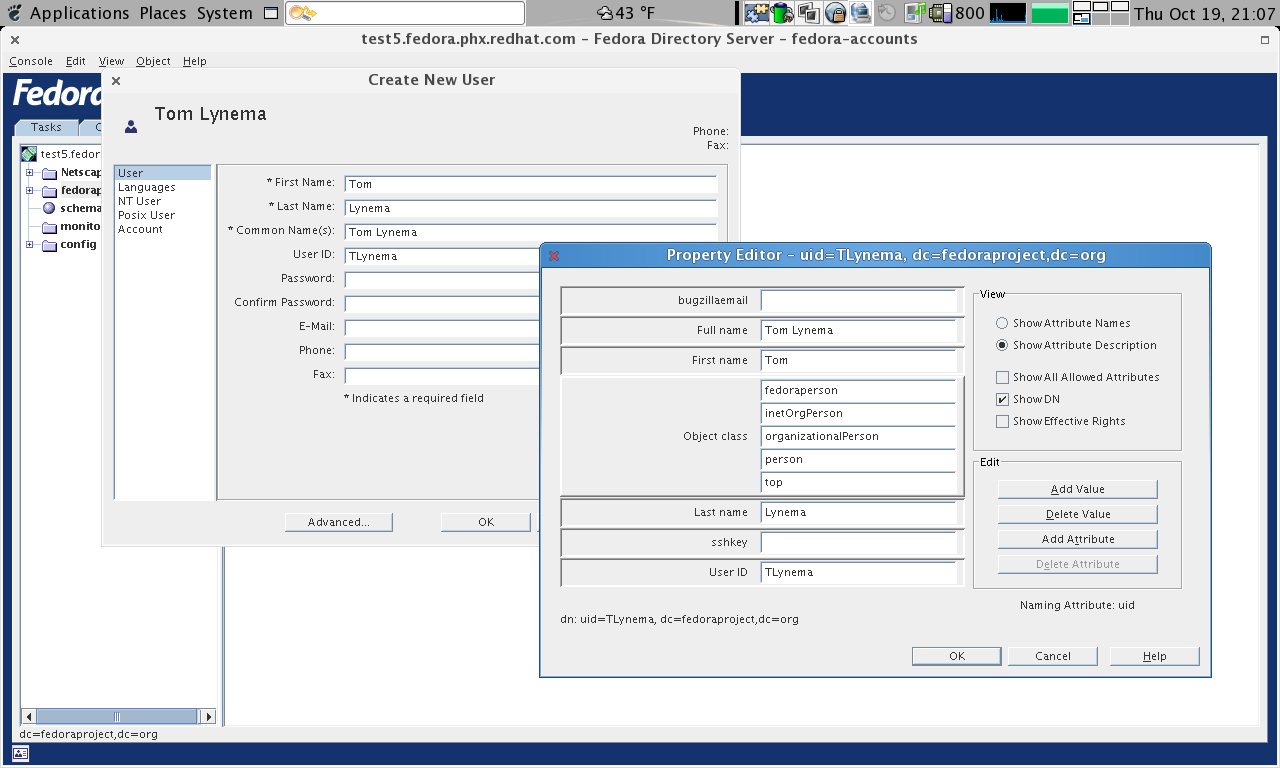Click the green network load applet
Screen dimensions: 1280x768
pos(1049,13)
